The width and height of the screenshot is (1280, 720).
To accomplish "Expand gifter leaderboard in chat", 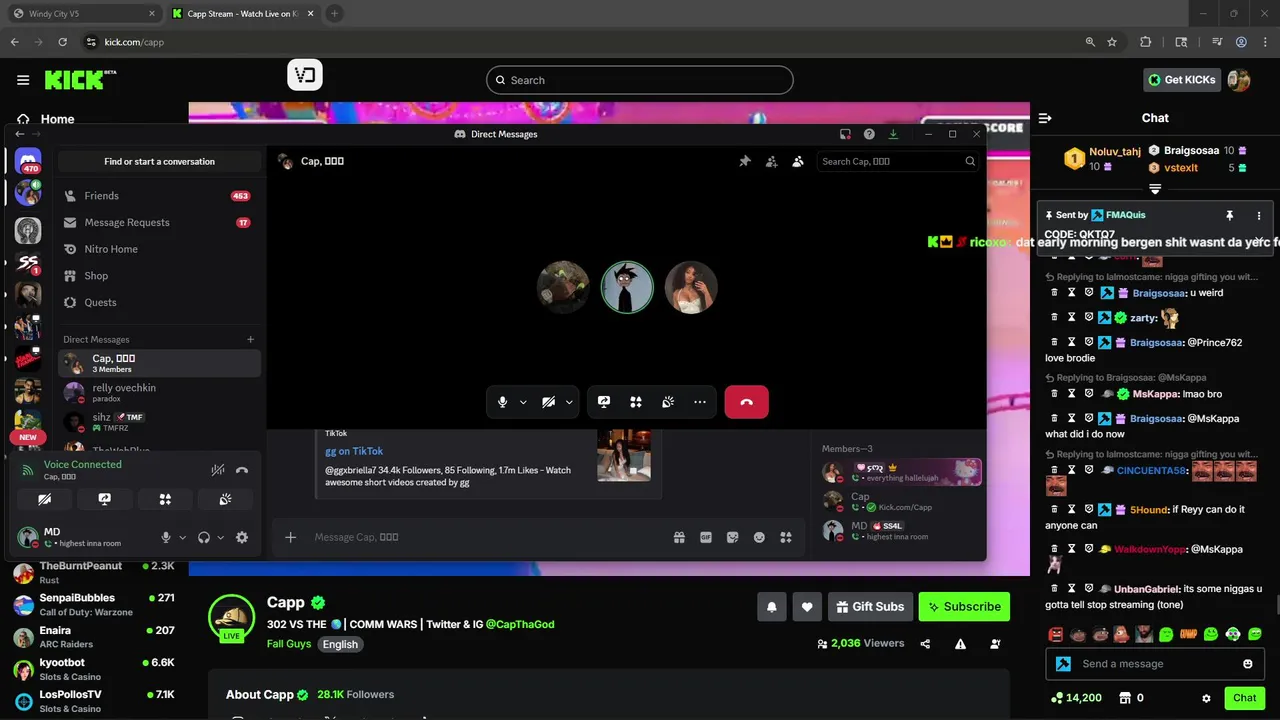I will (1155, 189).
